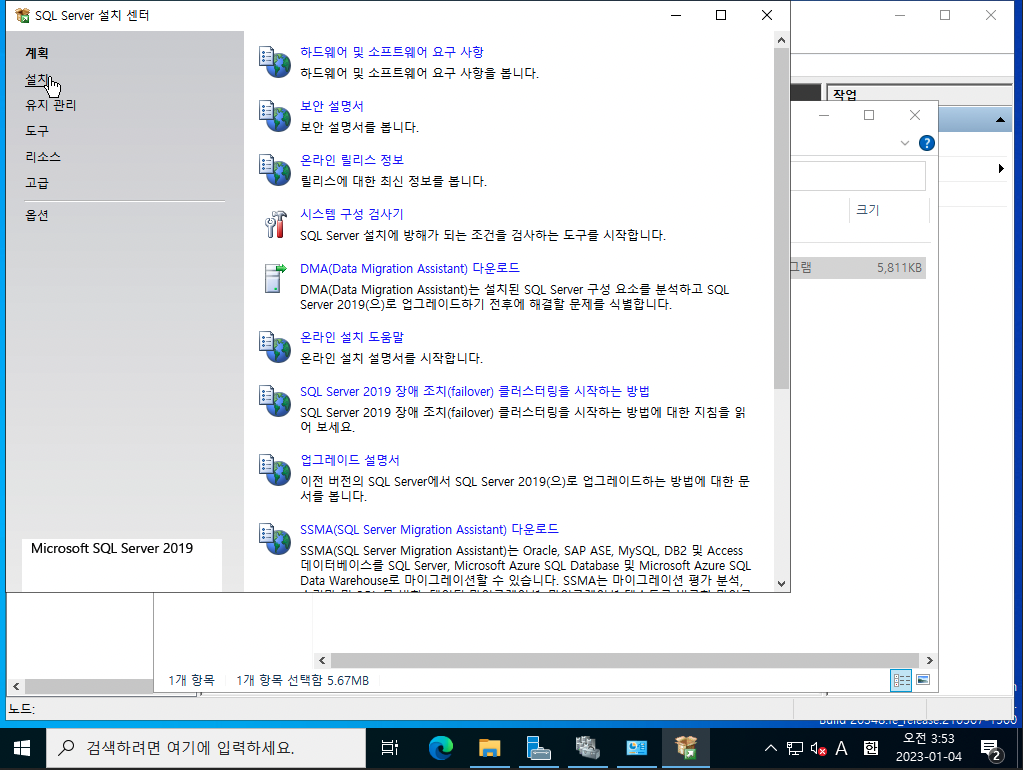Click the icon beside 하드웨어 및 소프트웨어 요구 사항

pyautogui.click(x=275, y=62)
